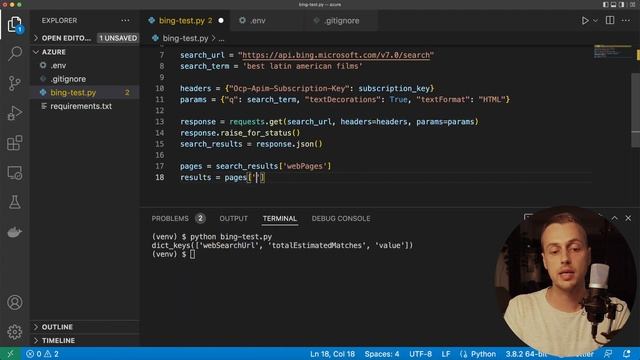Screen dimensions: 640x360
Task: Click the breadcrumb ellipsis after bing-test.py
Action: (221, 39)
